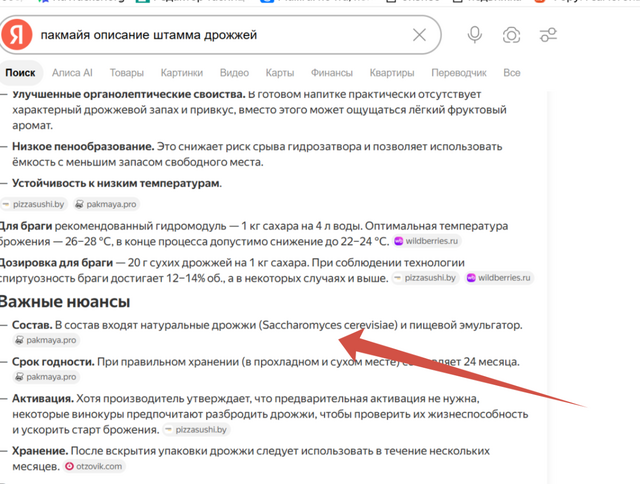Open pizzasushi.by source after Дозировка для браги text

425,278
